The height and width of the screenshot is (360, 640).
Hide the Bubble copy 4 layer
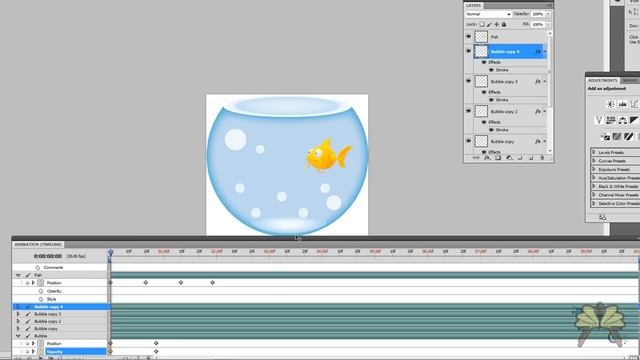[469, 51]
